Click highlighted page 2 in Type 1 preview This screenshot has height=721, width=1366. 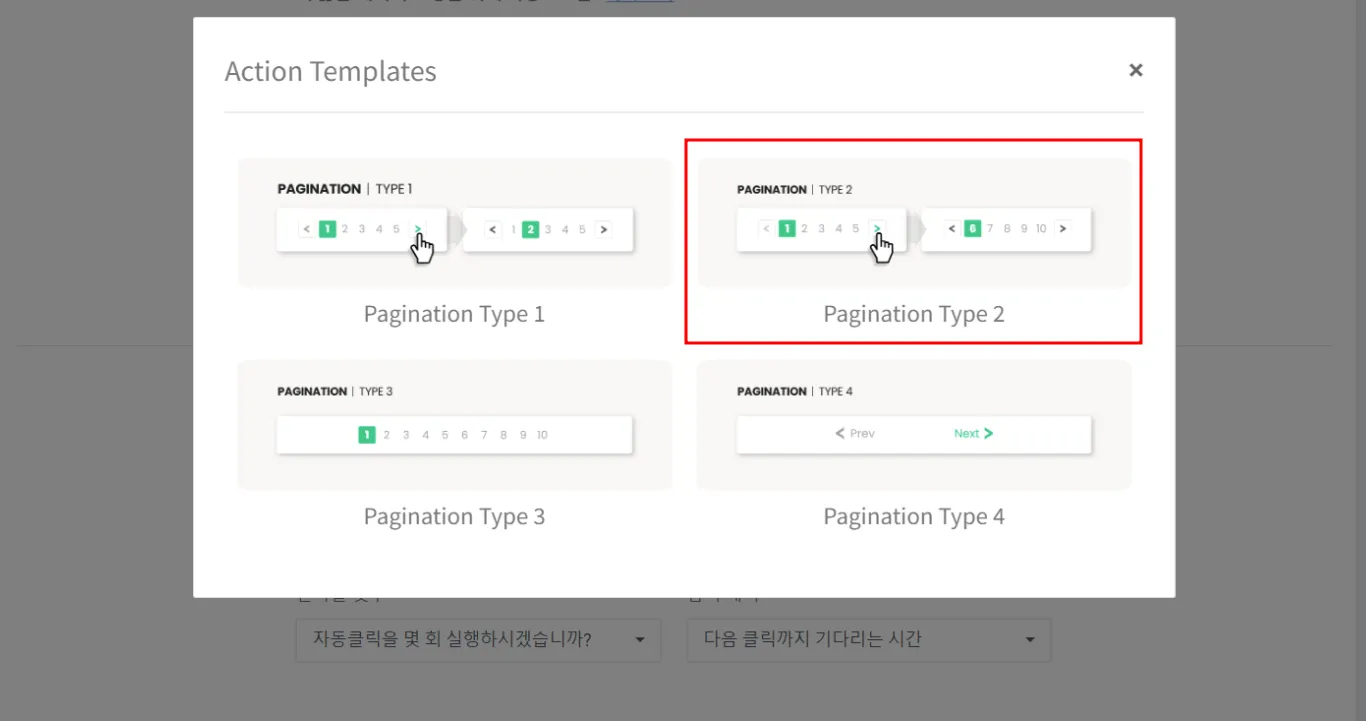tap(531, 229)
